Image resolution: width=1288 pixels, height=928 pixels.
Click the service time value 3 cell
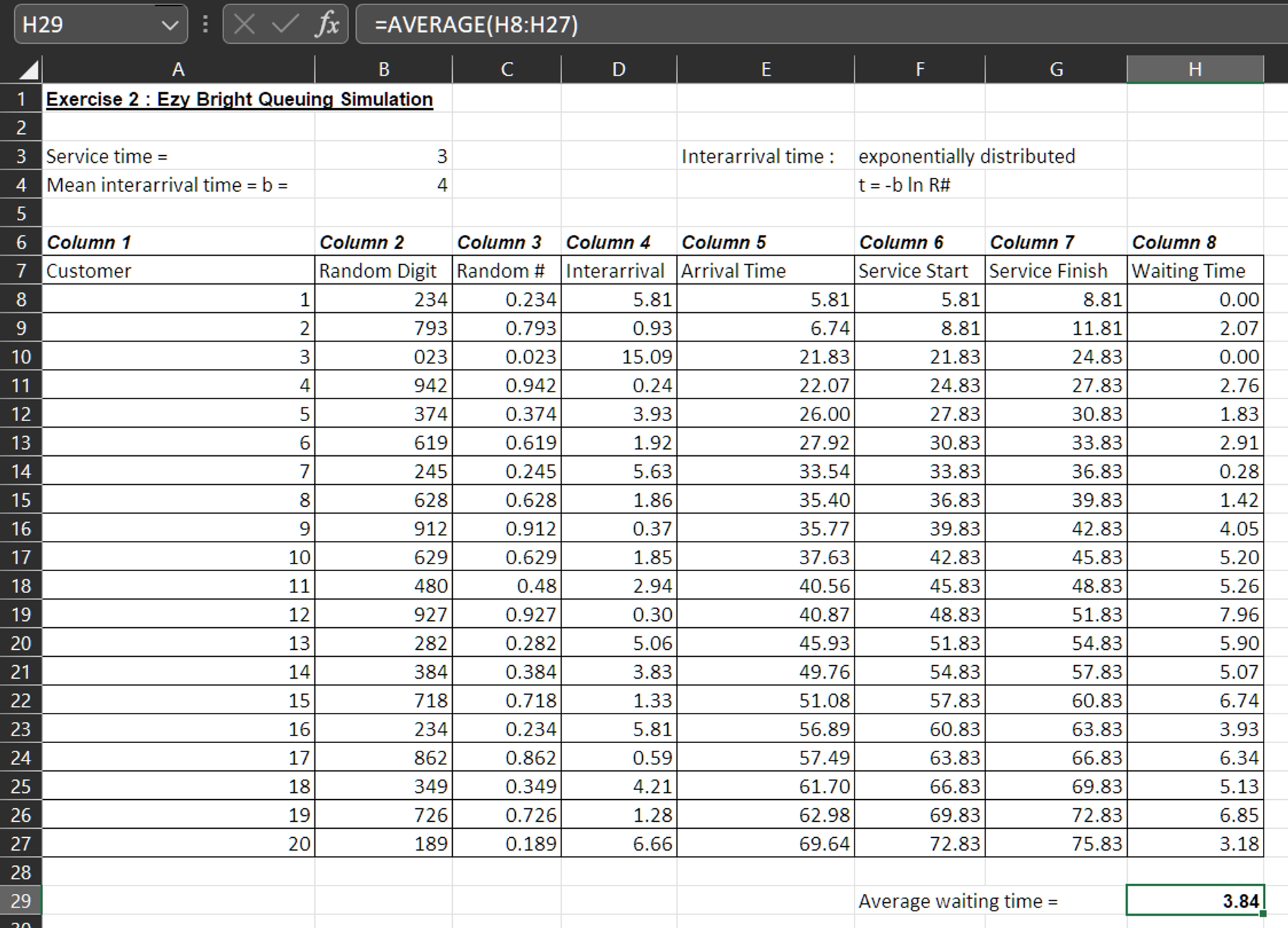coord(384,156)
